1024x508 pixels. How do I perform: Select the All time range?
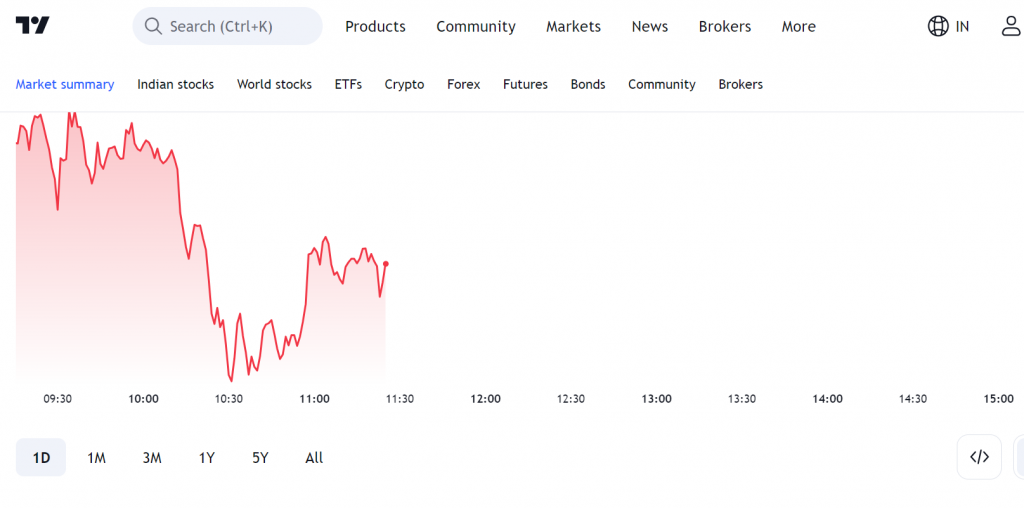(x=314, y=458)
